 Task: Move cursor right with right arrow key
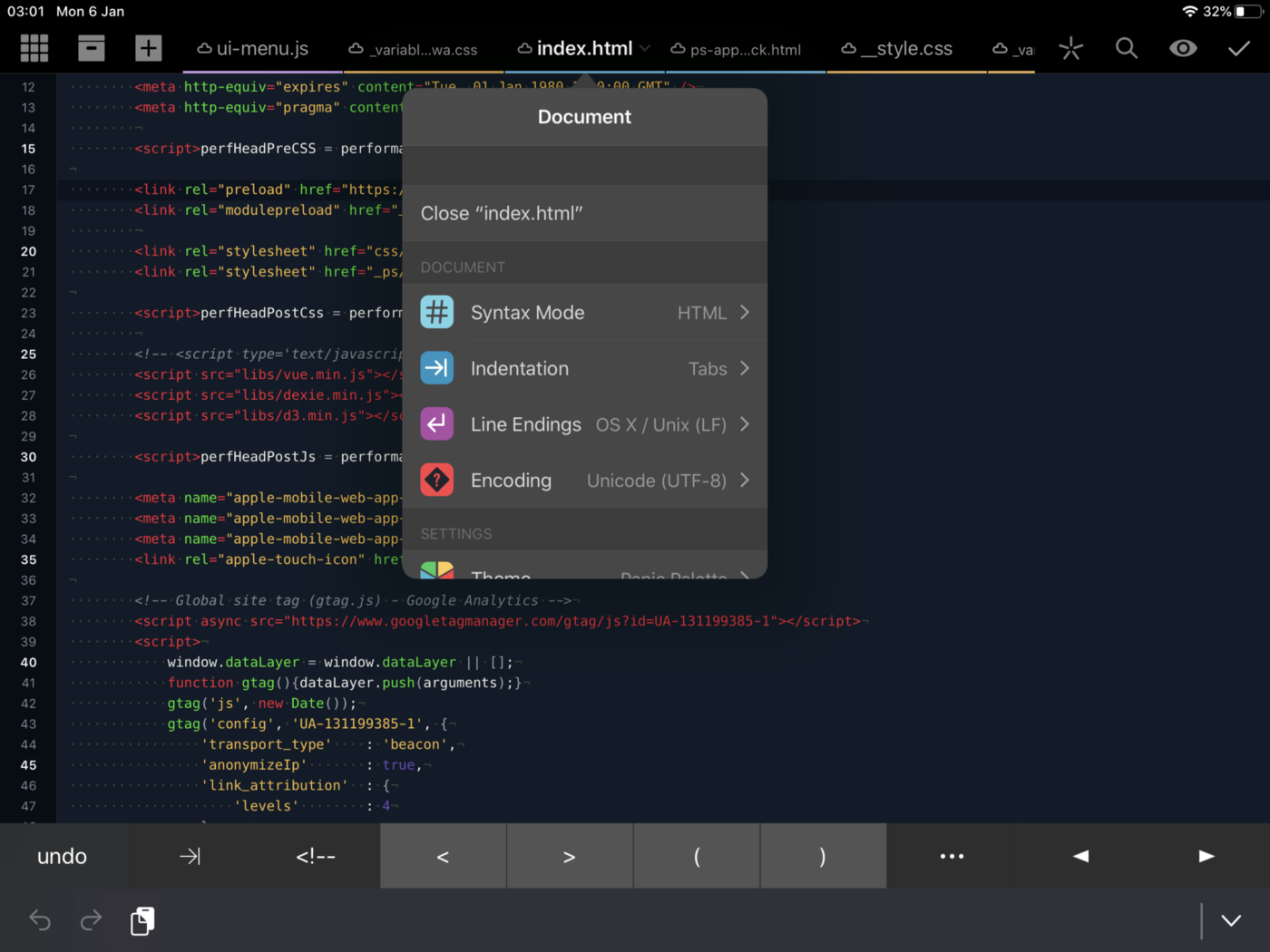pos(1206,856)
